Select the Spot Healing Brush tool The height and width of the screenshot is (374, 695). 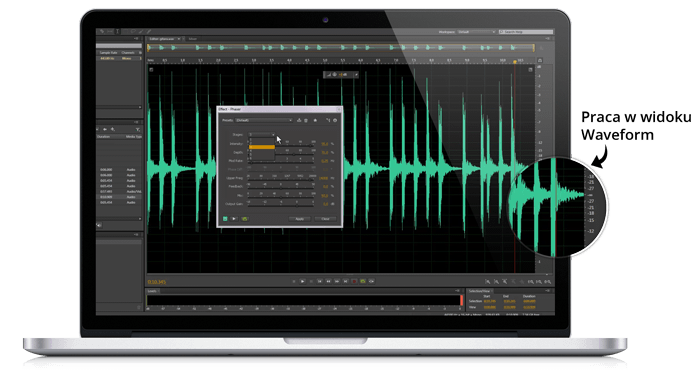click(x=149, y=31)
